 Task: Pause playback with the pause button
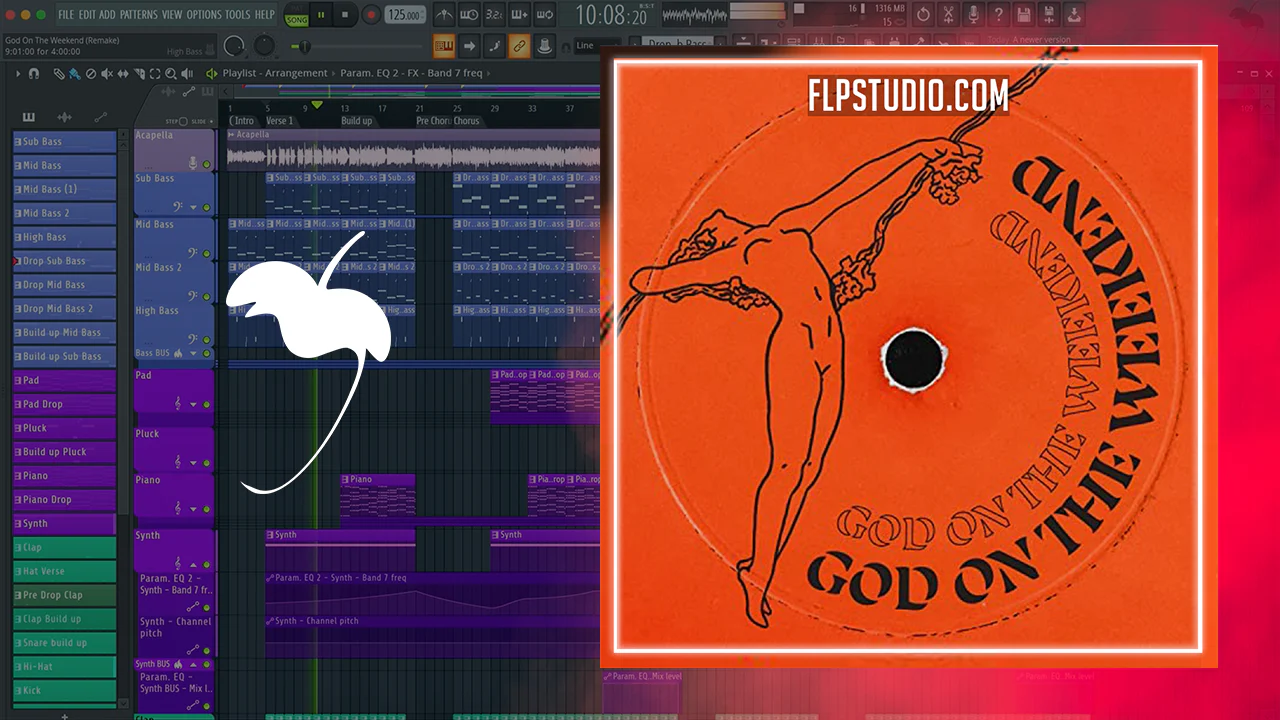321,15
